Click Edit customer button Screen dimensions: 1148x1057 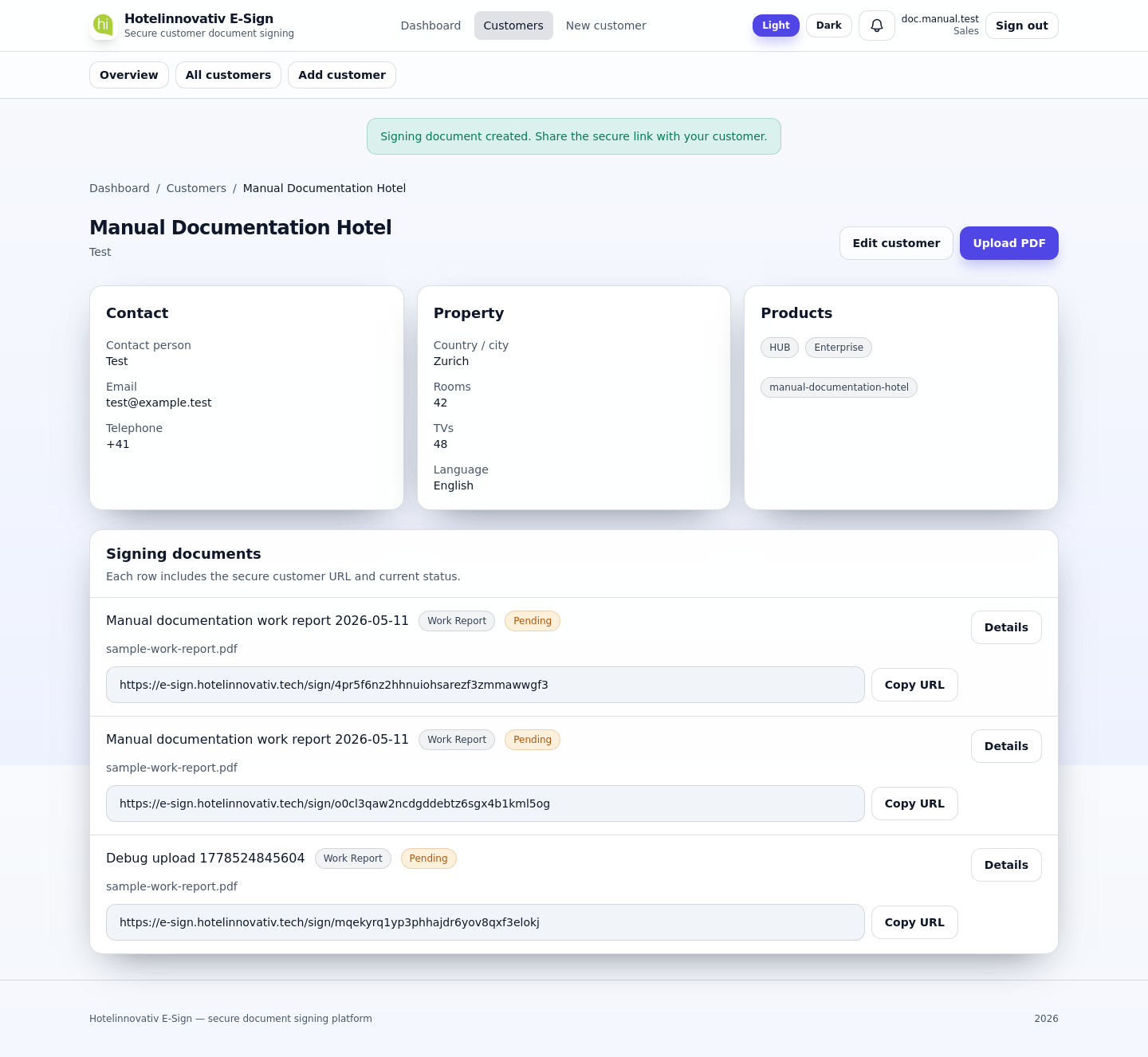click(x=896, y=243)
